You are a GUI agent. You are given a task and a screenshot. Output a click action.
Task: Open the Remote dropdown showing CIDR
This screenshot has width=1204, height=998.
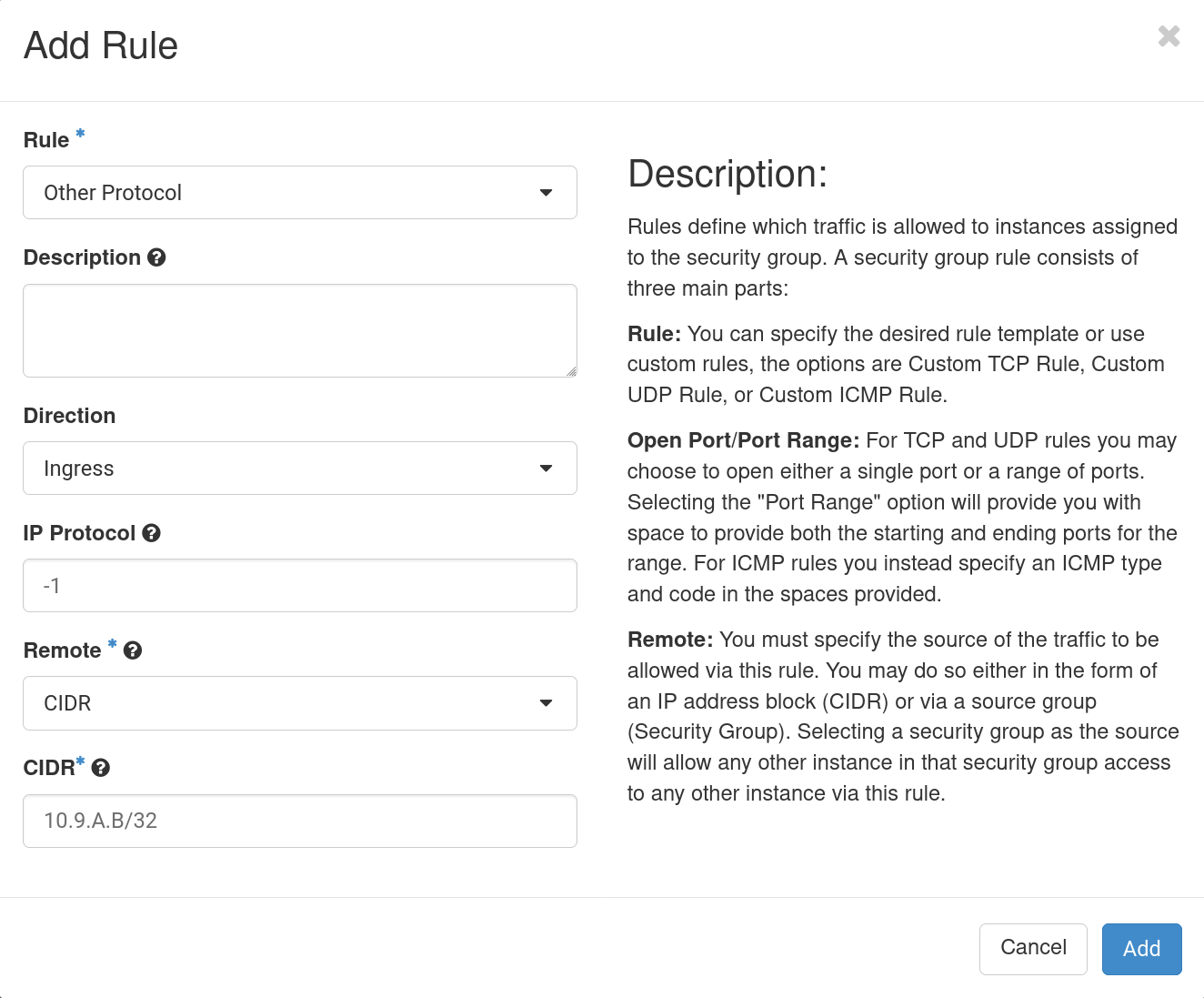[x=300, y=703]
